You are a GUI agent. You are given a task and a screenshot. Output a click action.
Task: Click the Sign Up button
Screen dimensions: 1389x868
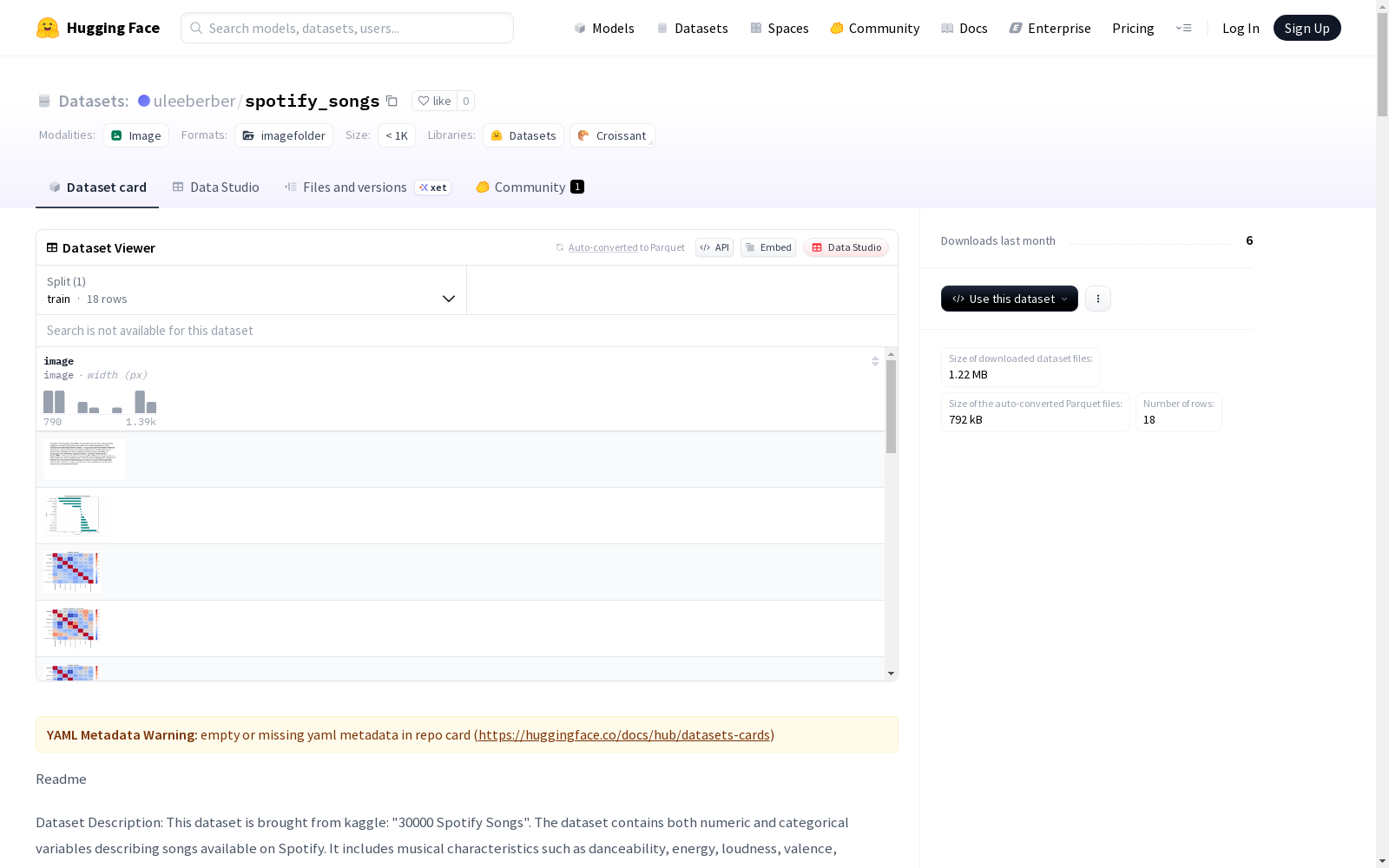1307,28
